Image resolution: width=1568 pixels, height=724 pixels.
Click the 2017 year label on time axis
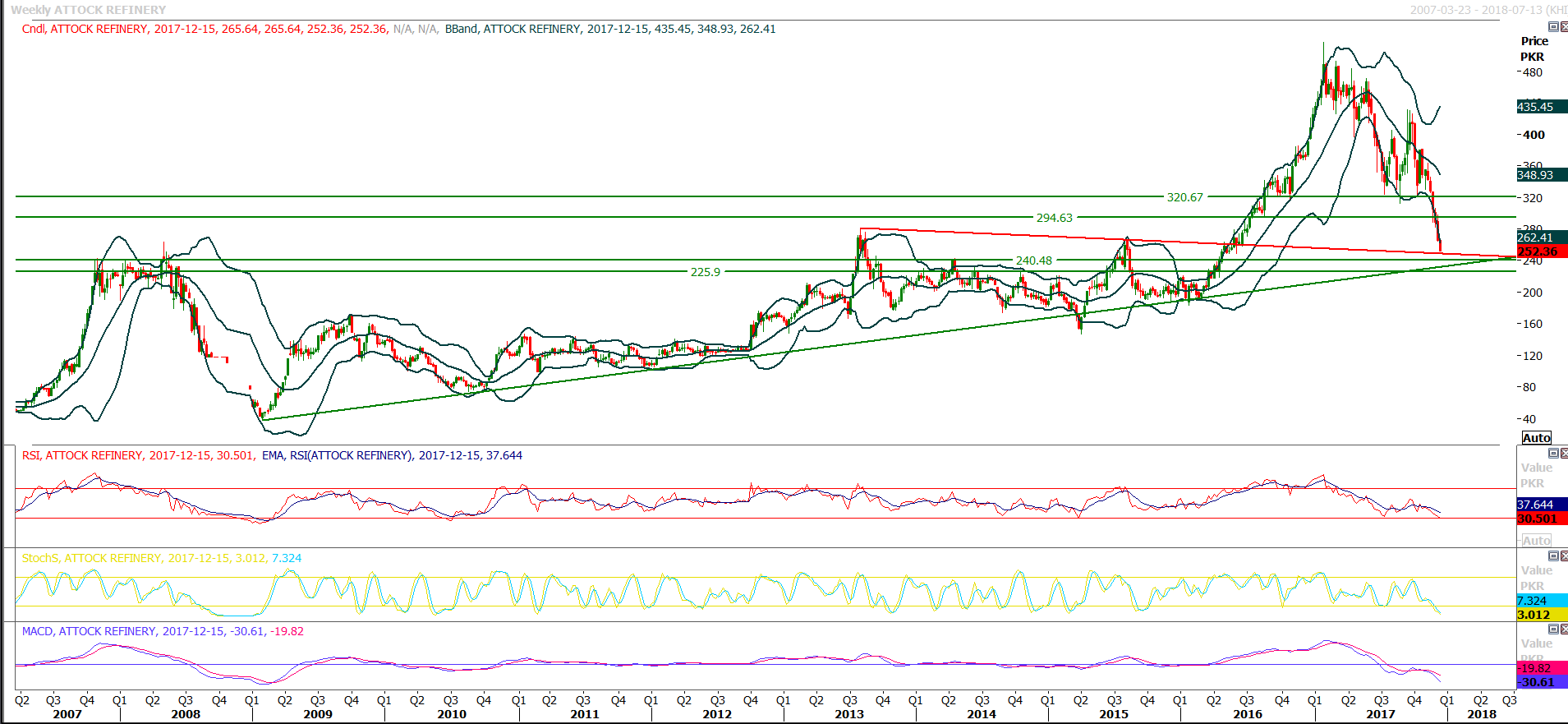[1381, 714]
